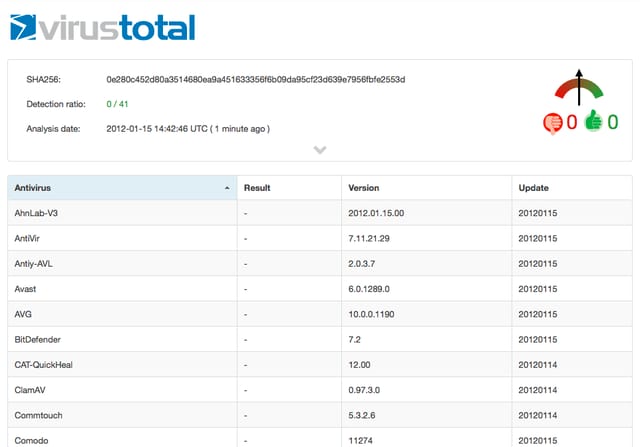Click the VirusTotal logo
This screenshot has height=447, width=640.
103,28
